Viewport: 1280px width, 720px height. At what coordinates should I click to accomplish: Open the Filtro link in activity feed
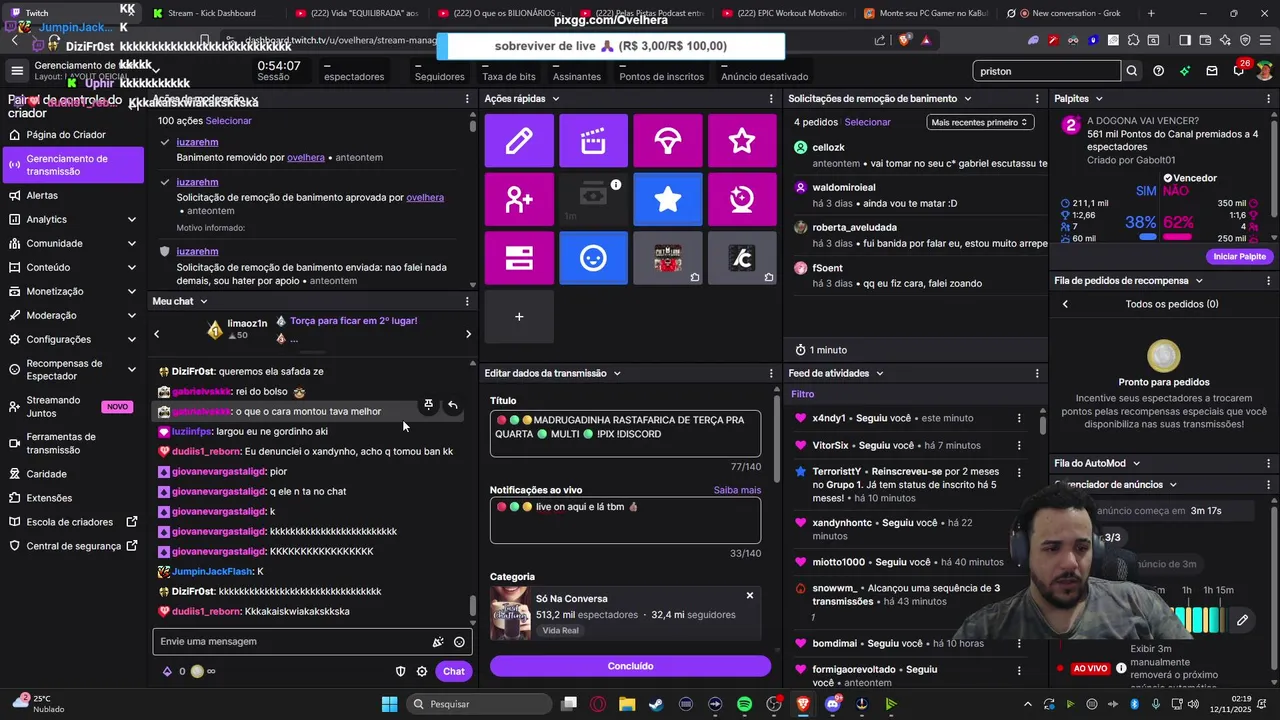pyautogui.click(x=803, y=394)
